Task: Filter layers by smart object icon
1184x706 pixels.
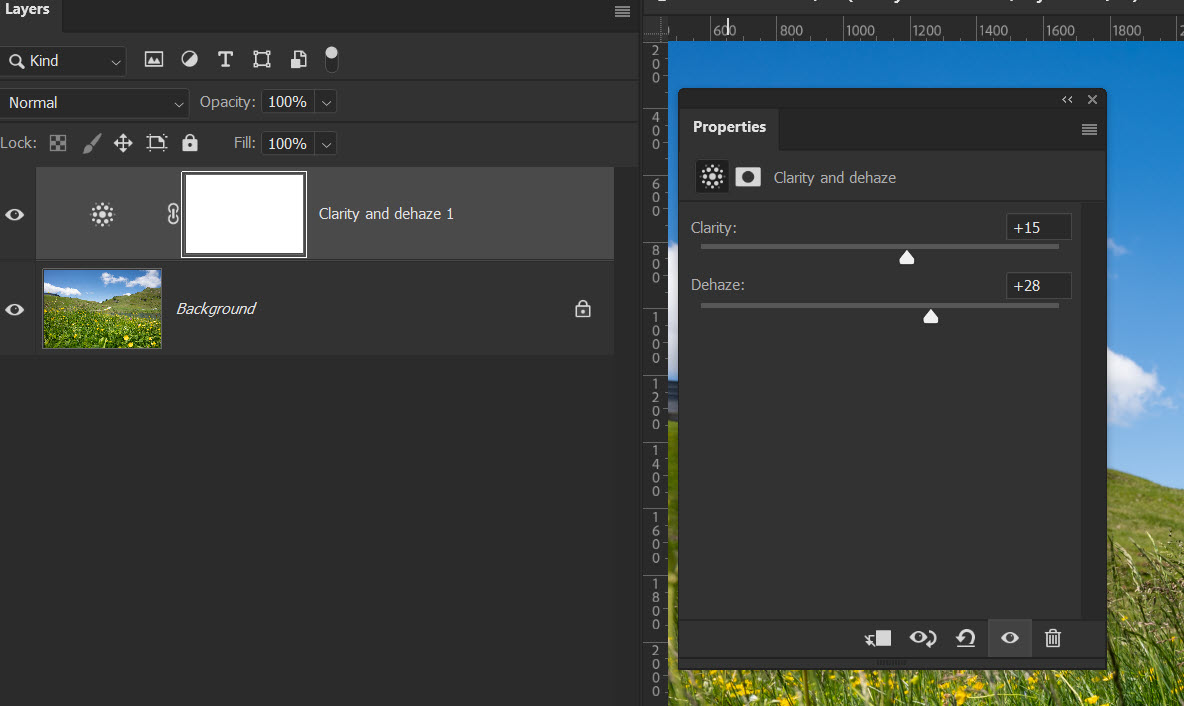Action: click(x=298, y=60)
